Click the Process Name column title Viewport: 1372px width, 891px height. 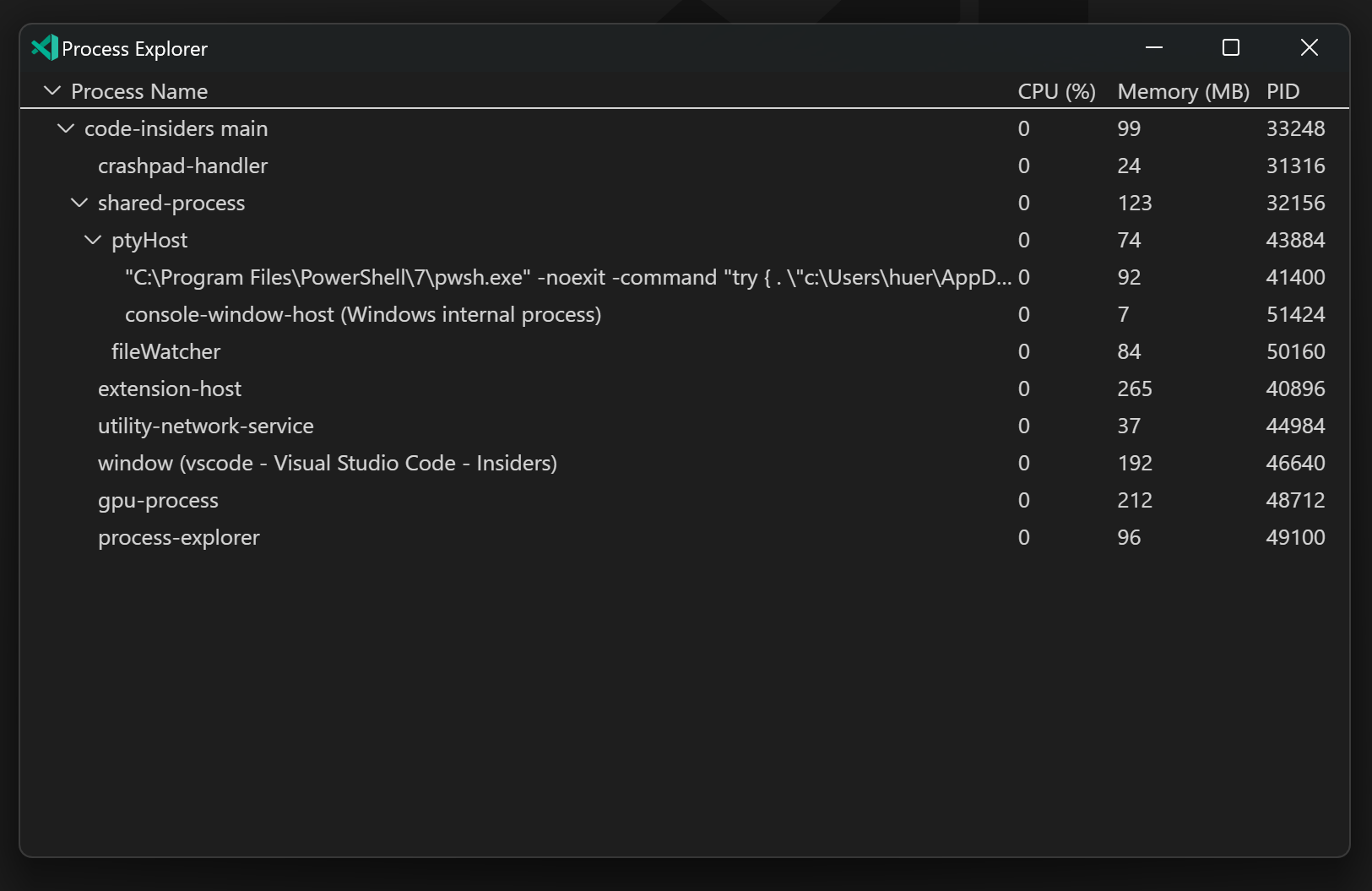[138, 90]
